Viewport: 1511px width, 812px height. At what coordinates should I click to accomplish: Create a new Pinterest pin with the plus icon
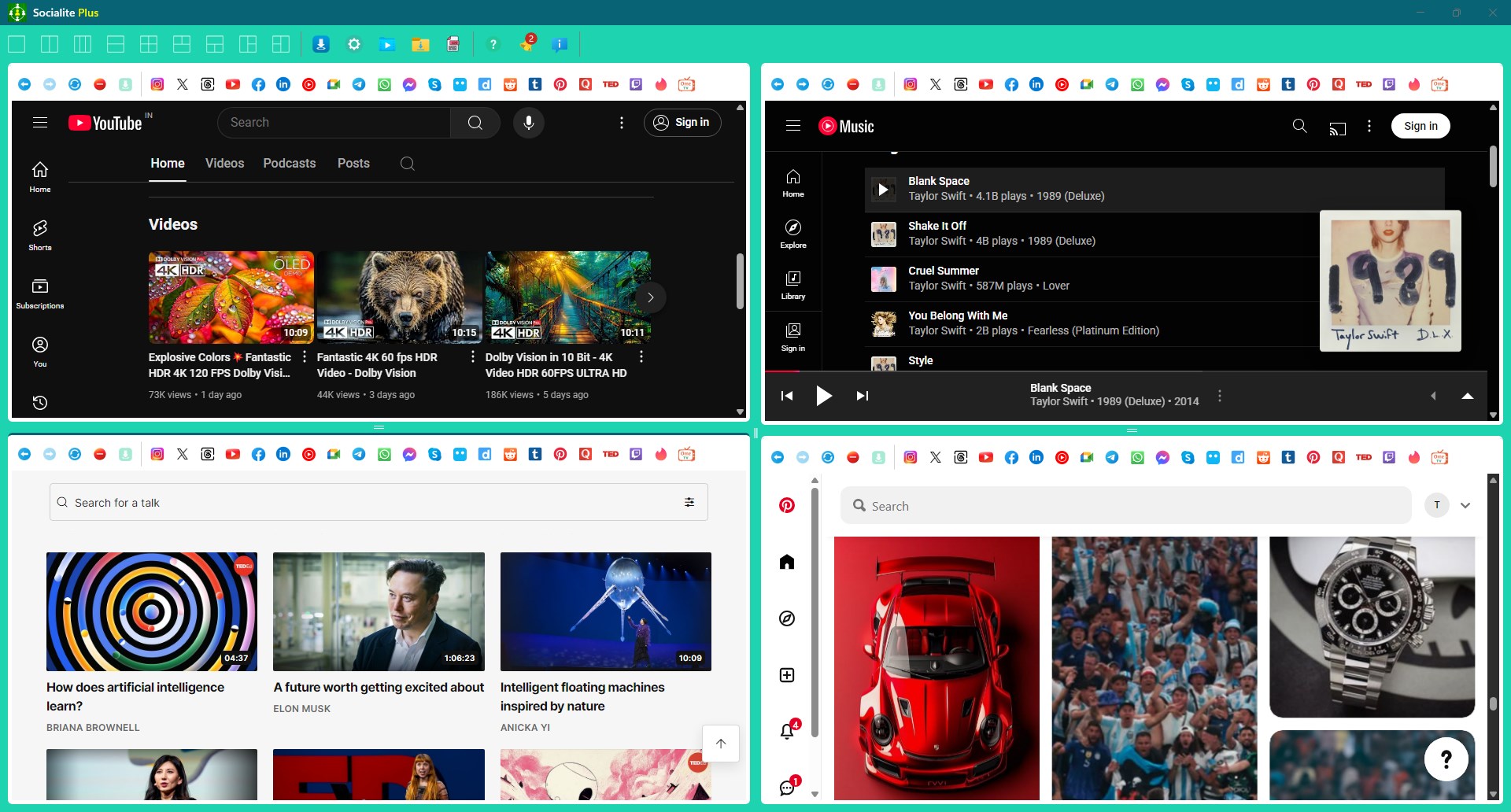[787, 674]
